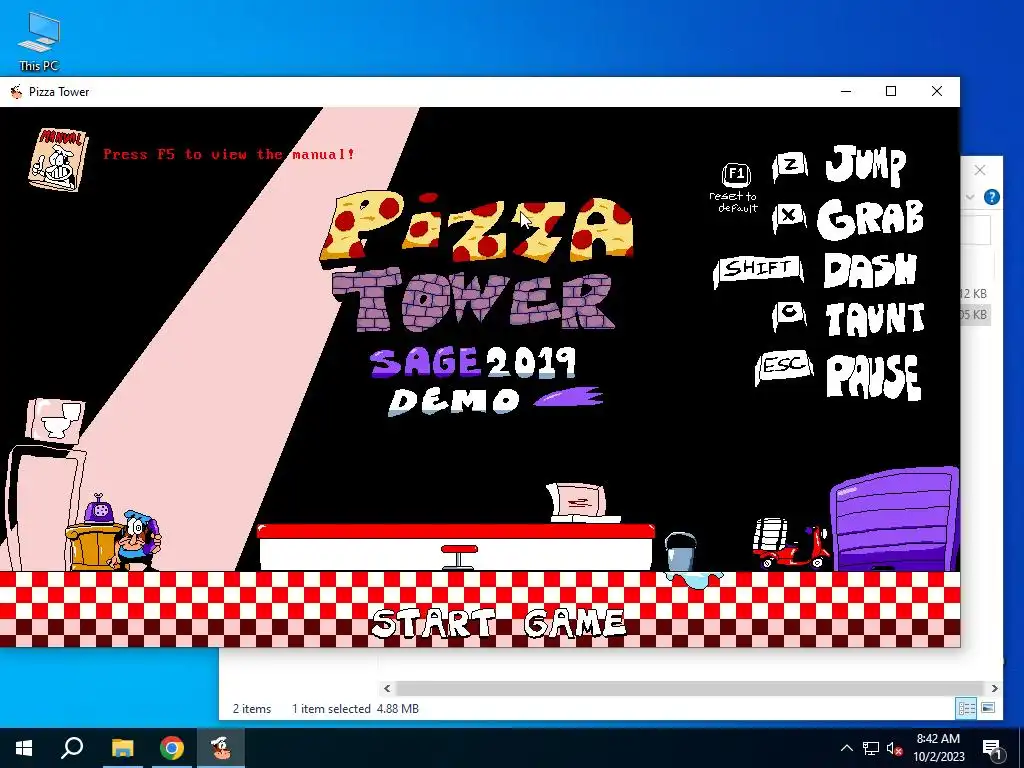Screen dimensions: 1024x768
Task: Click the Z key icon for Jump
Action: click(x=790, y=166)
